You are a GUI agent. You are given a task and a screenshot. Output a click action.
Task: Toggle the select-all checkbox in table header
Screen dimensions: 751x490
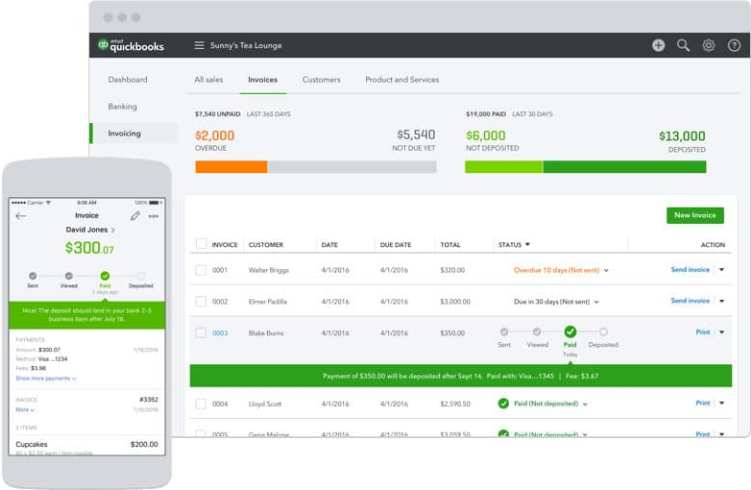click(x=201, y=244)
